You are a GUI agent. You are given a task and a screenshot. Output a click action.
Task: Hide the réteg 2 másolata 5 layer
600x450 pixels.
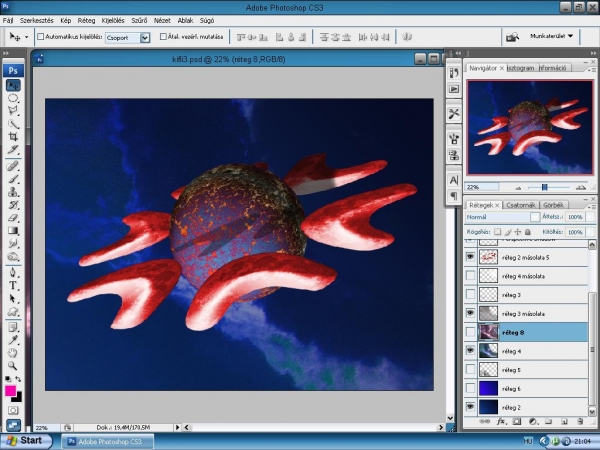tap(470, 257)
